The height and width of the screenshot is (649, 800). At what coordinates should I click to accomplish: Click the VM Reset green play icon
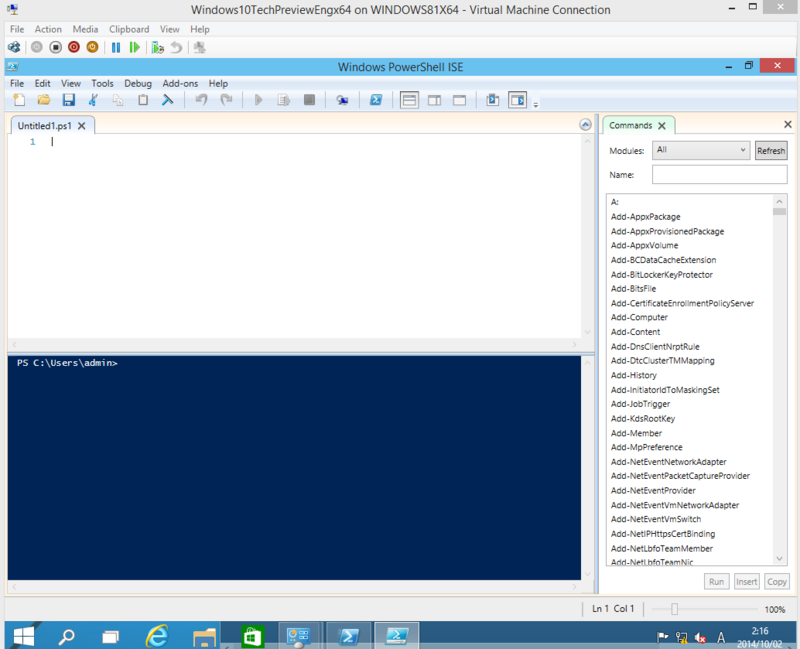(135, 47)
